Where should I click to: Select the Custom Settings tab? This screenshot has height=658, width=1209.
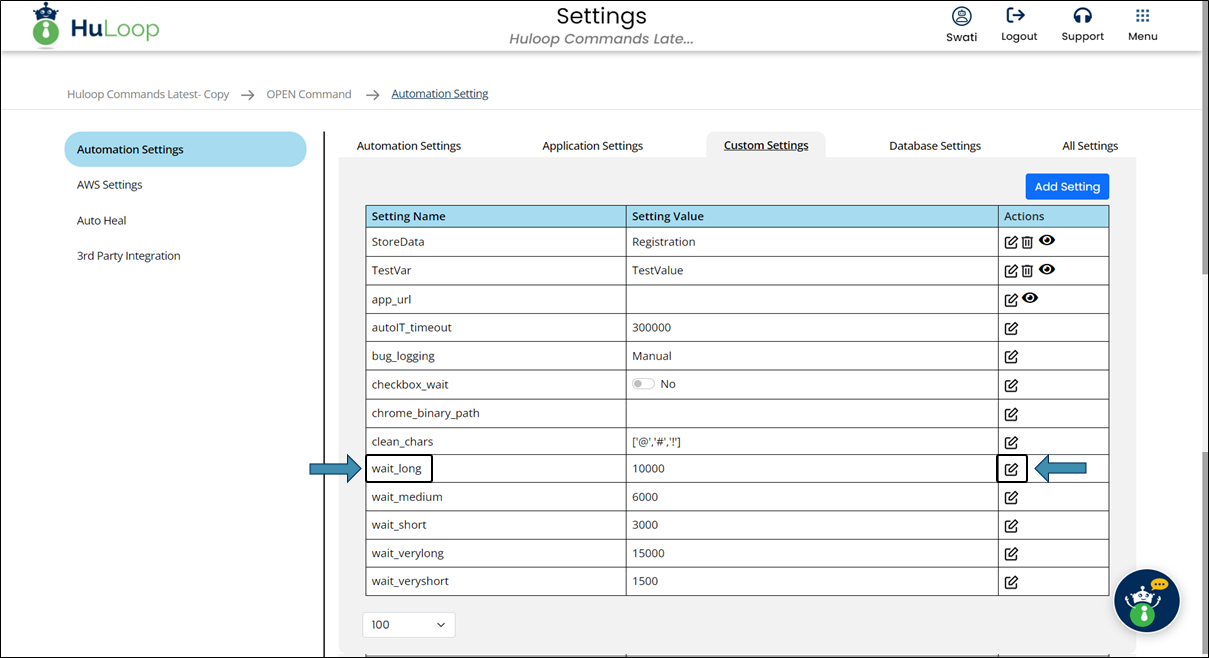[x=766, y=145]
